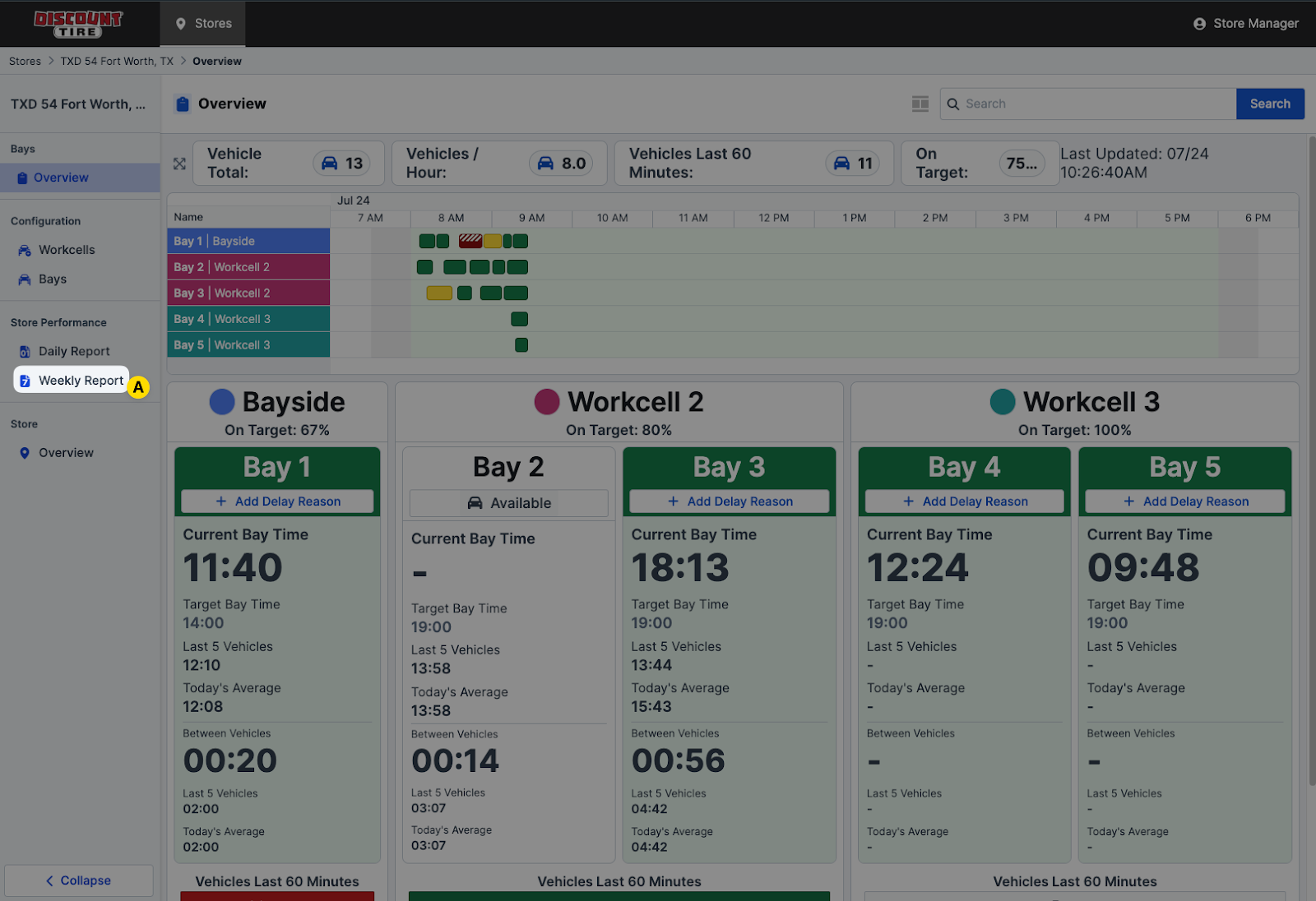
Task: Click the plus icon on Bay 5
Action: click(x=1128, y=501)
